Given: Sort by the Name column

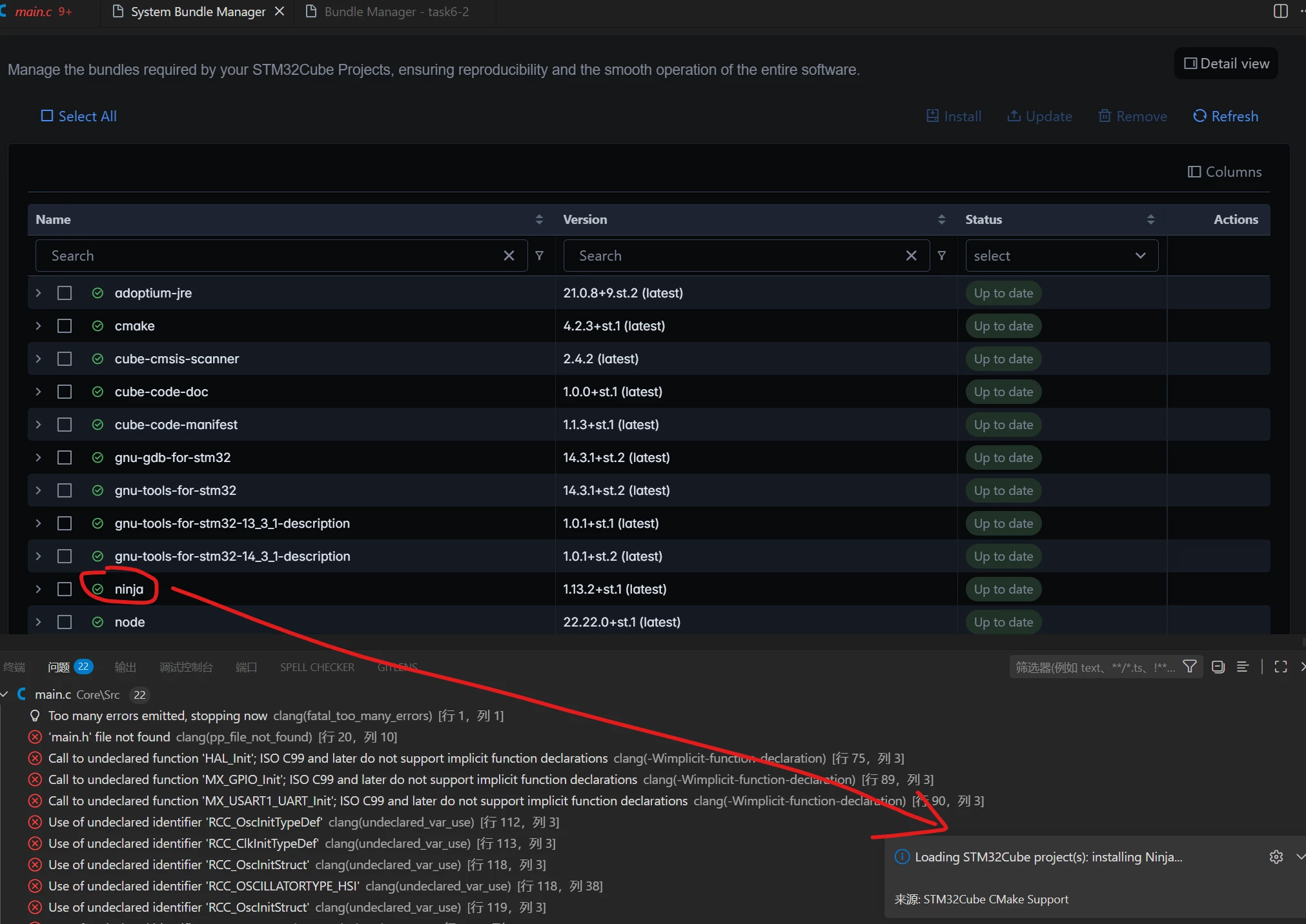Looking at the screenshot, I should click(539, 219).
